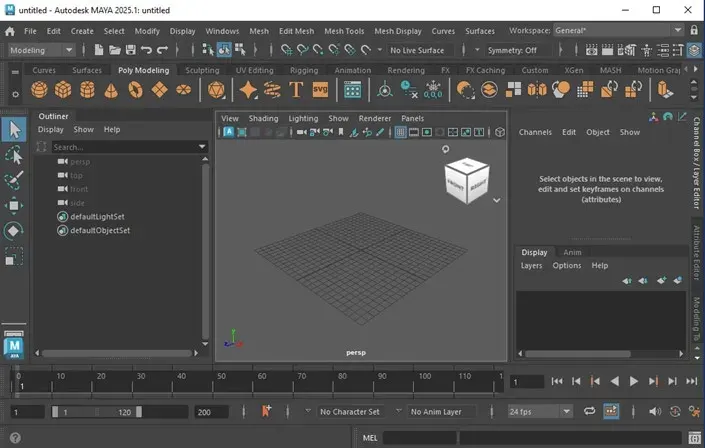Create a polygon plane from the shelf

point(160,90)
